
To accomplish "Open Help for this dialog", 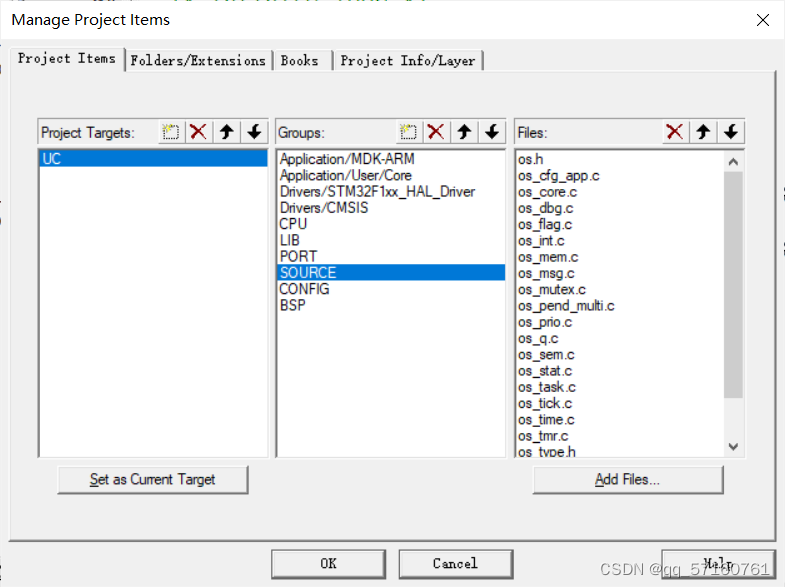I will [x=718, y=563].
